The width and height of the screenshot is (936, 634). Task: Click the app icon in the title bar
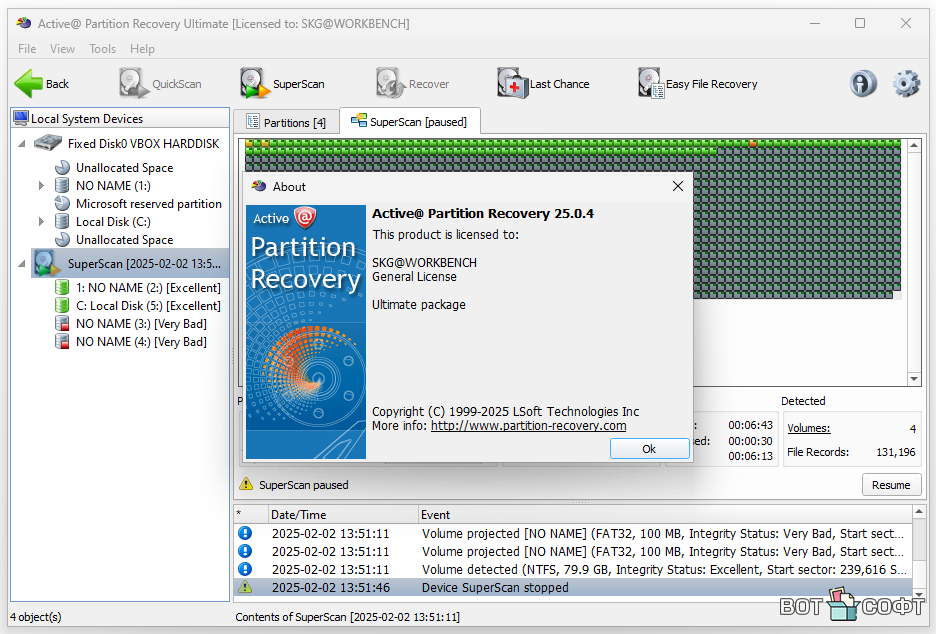coord(24,23)
